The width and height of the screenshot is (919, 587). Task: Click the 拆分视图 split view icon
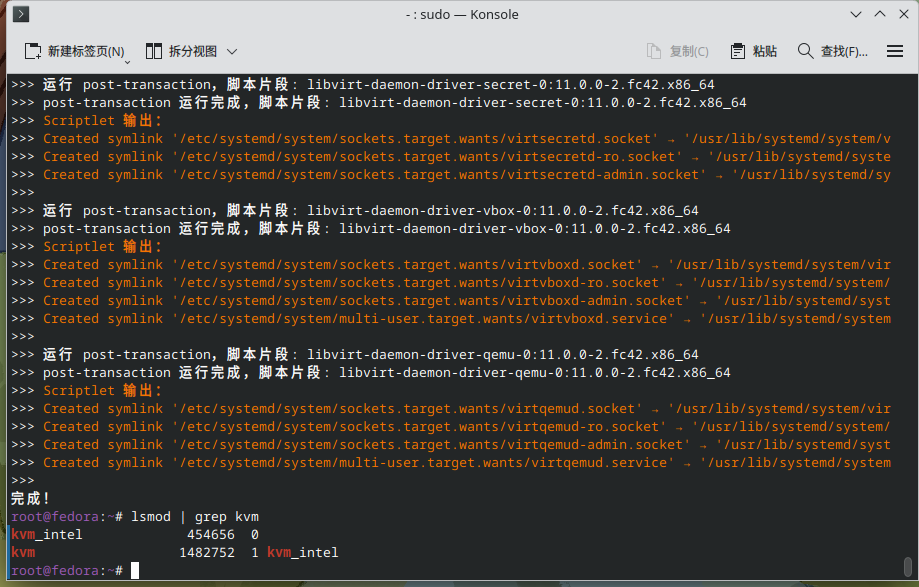click(x=154, y=52)
